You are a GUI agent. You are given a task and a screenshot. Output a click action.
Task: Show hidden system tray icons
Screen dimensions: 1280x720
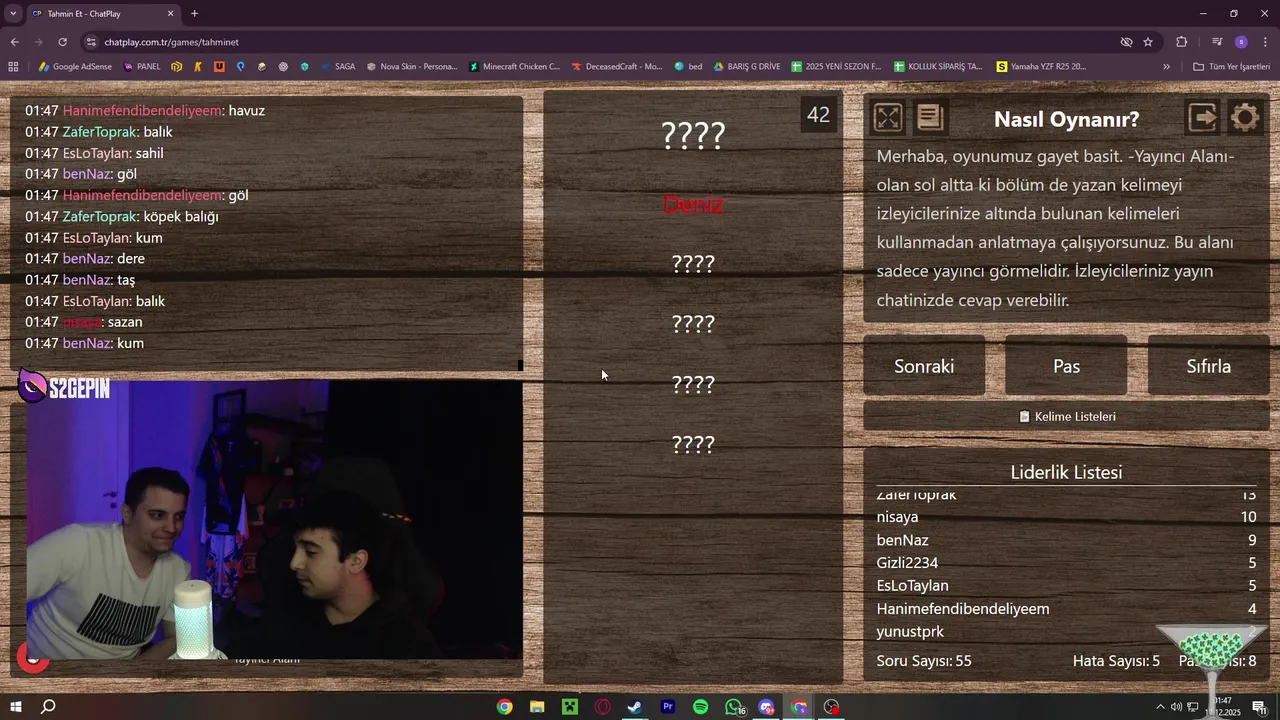(1160, 707)
